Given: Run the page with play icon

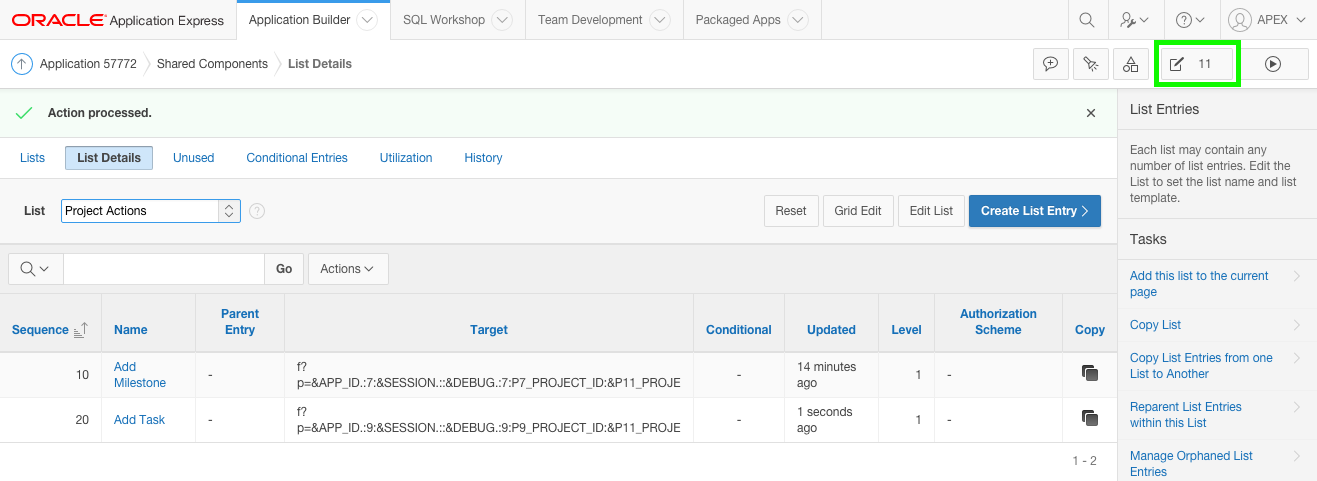Looking at the screenshot, I should pos(1273,64).
